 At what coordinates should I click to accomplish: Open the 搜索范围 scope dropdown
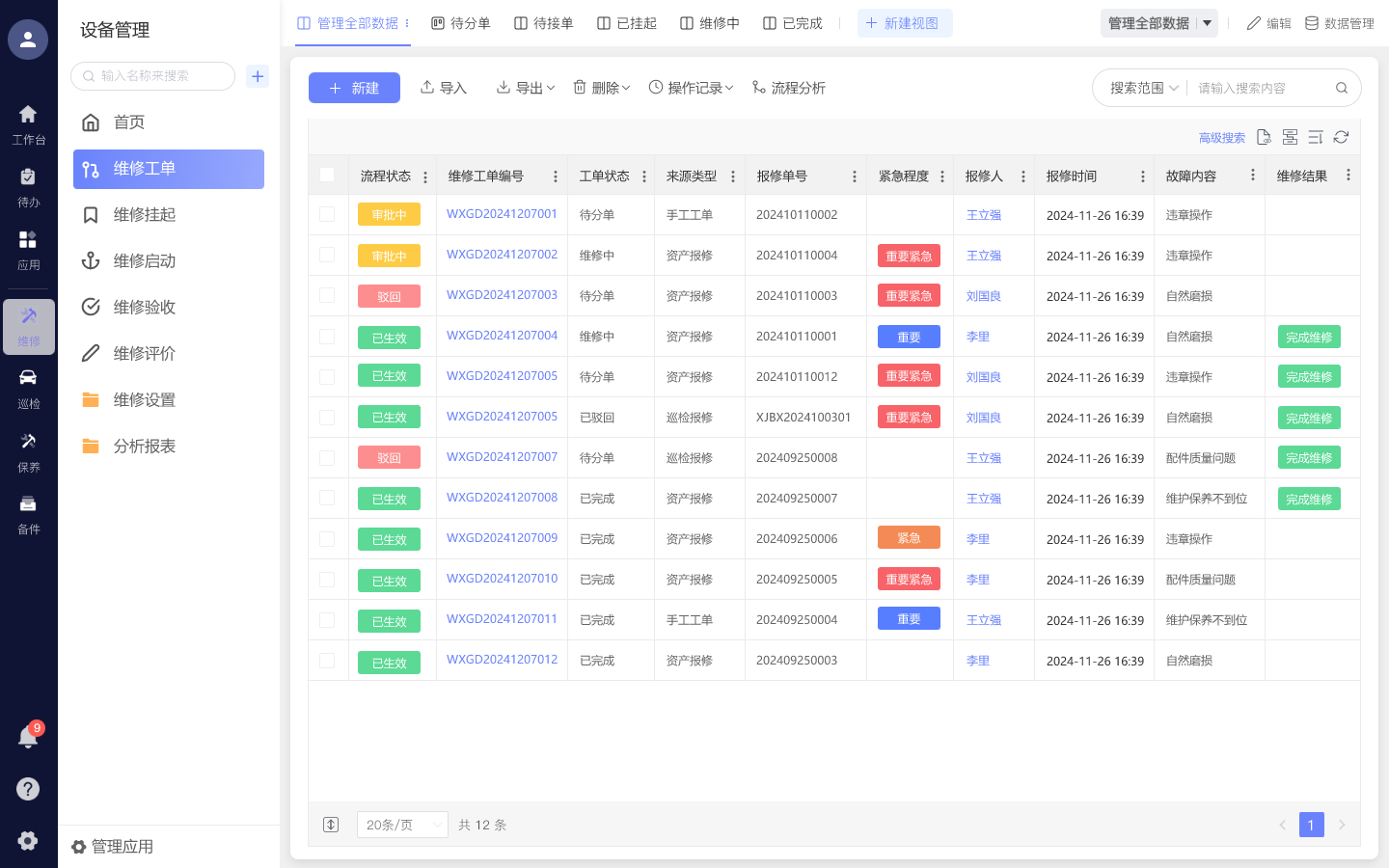(x=1144, y=88)
